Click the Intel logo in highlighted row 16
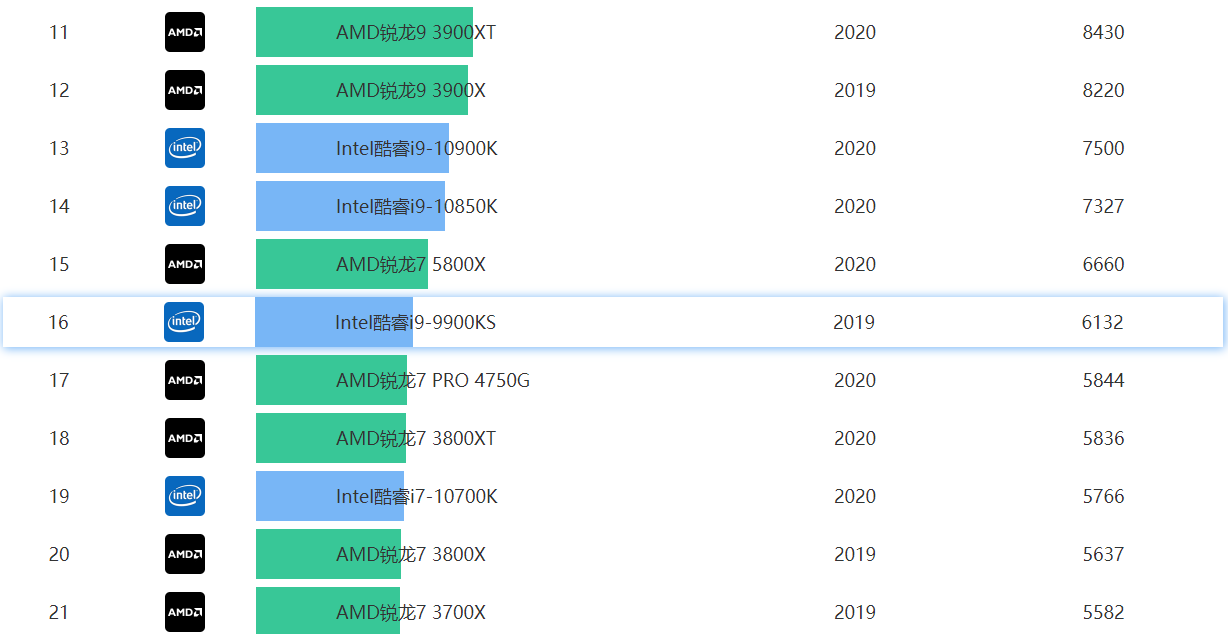Image resolution: width=1228 pixels, height=634 pixels. (x=184, y=322)
